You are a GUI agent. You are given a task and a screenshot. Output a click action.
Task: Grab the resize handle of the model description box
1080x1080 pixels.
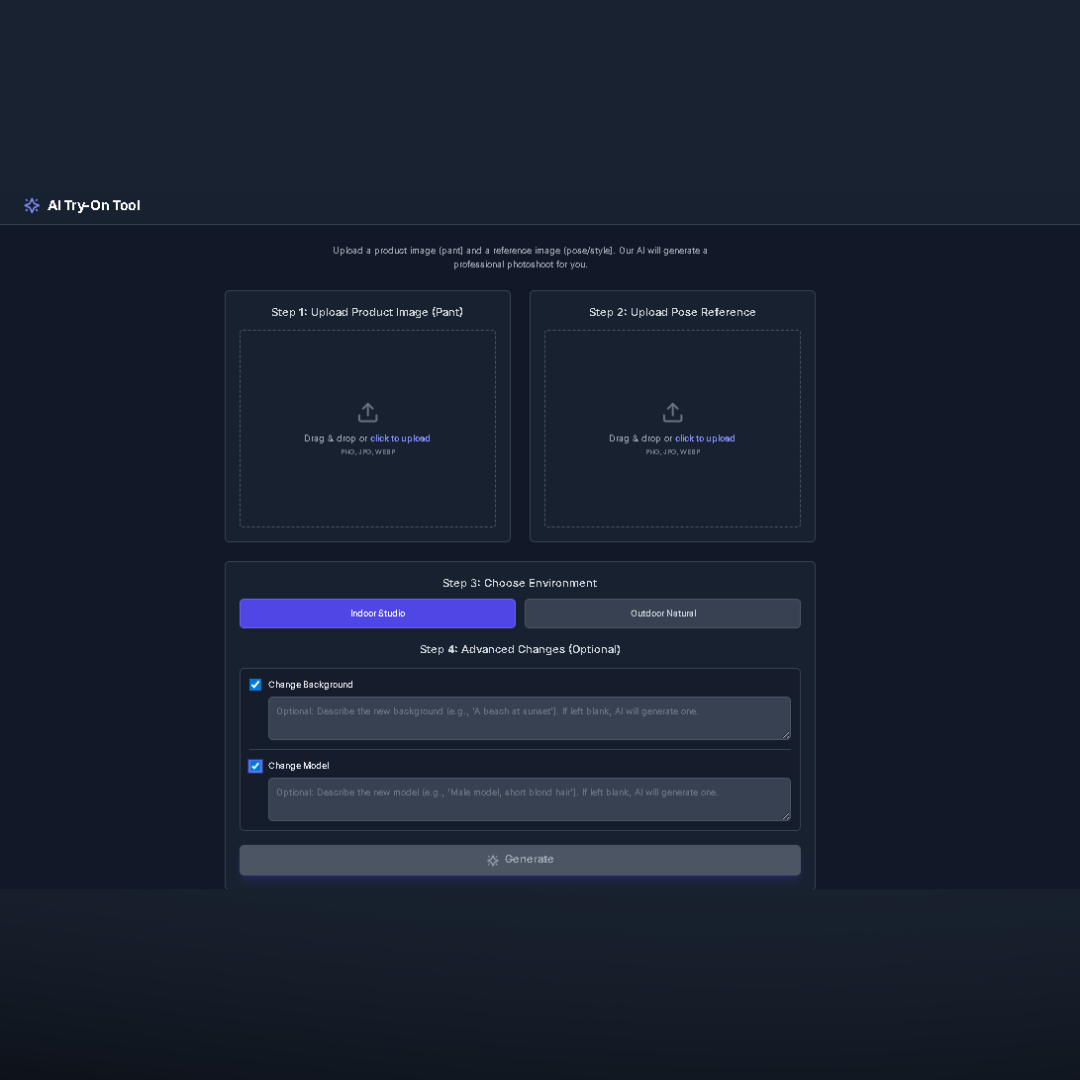pyautogui.click(x=785, y=816)
